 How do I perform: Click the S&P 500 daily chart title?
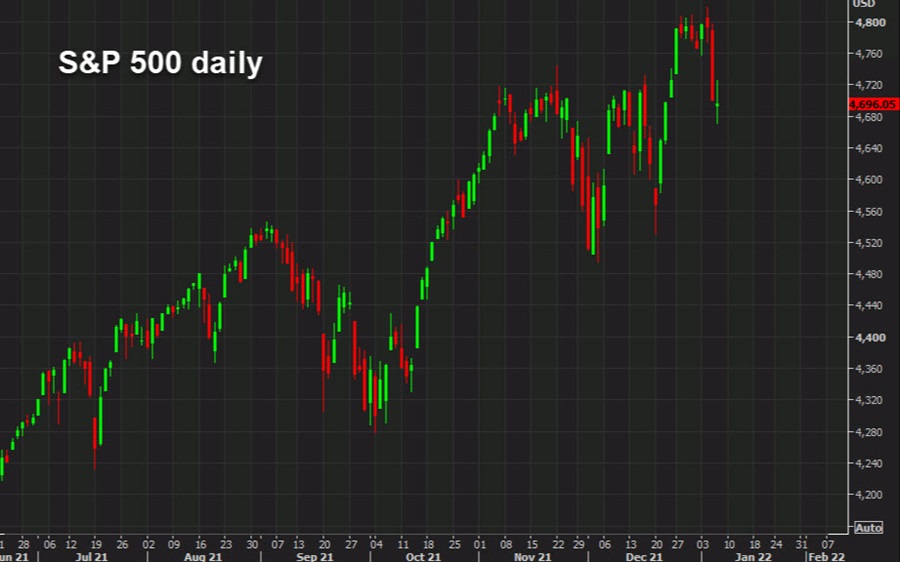pos(160,63)
